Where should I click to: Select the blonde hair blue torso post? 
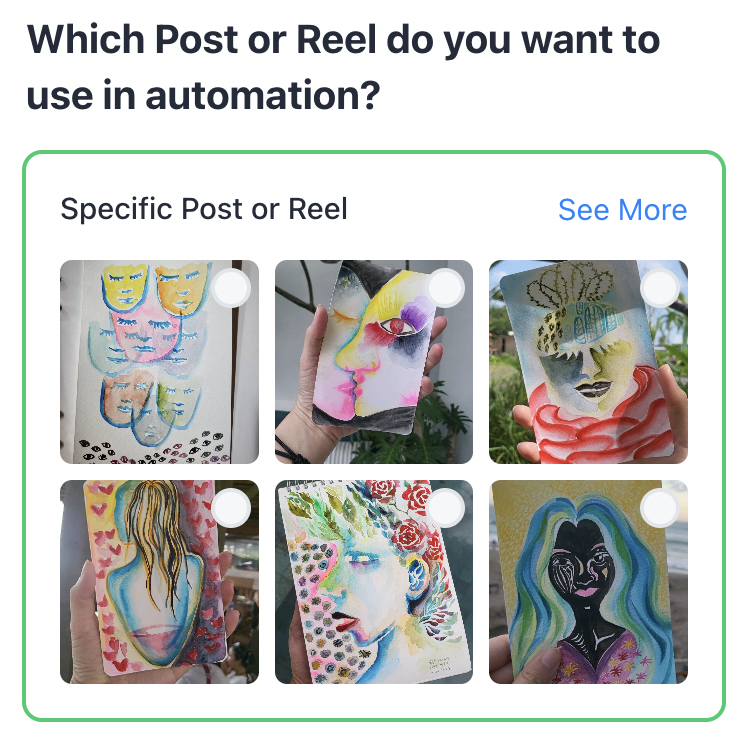(231, 508)
